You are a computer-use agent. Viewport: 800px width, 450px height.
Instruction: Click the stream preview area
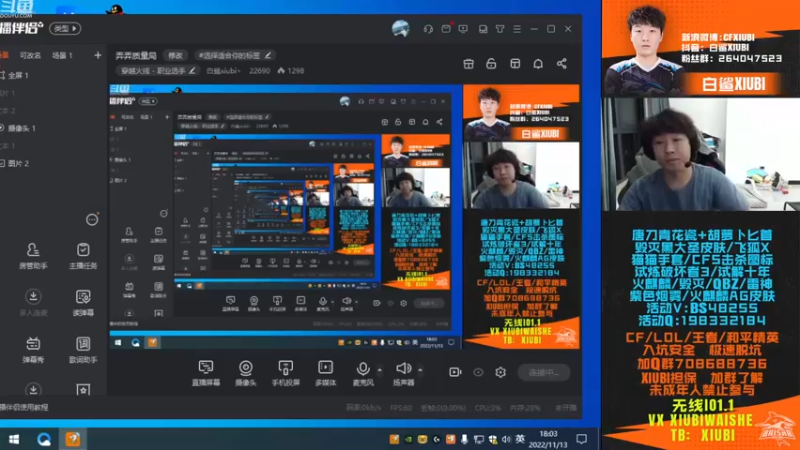(x=344, y=217)
